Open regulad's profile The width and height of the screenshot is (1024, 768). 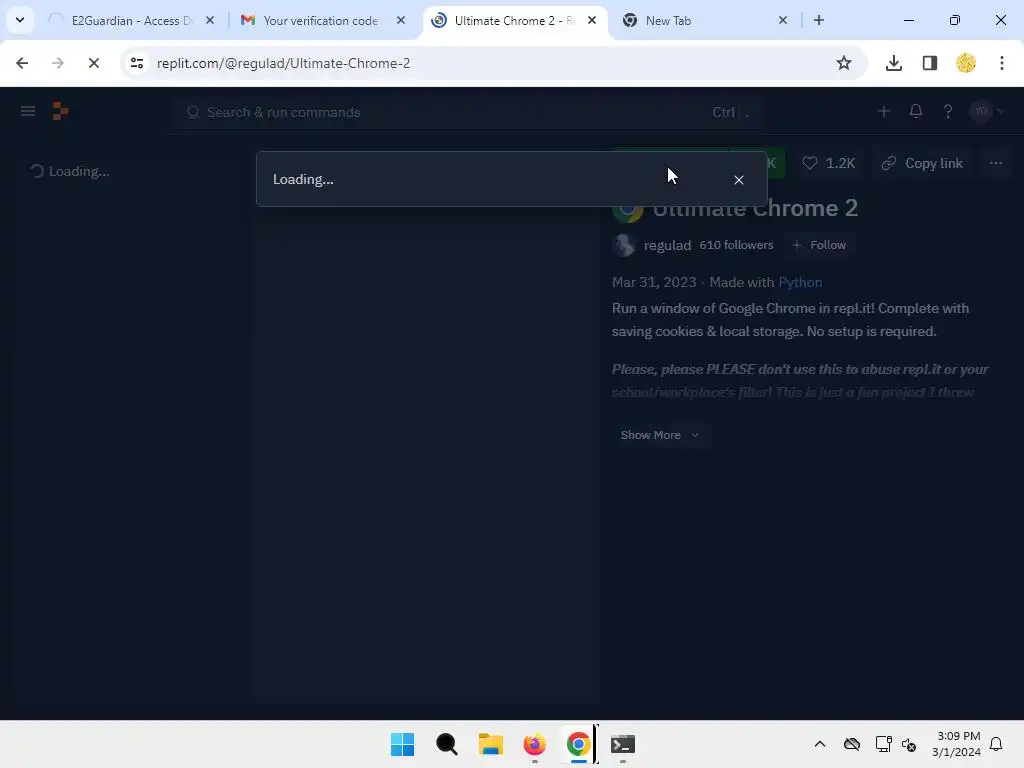click(x=667, y=246)
